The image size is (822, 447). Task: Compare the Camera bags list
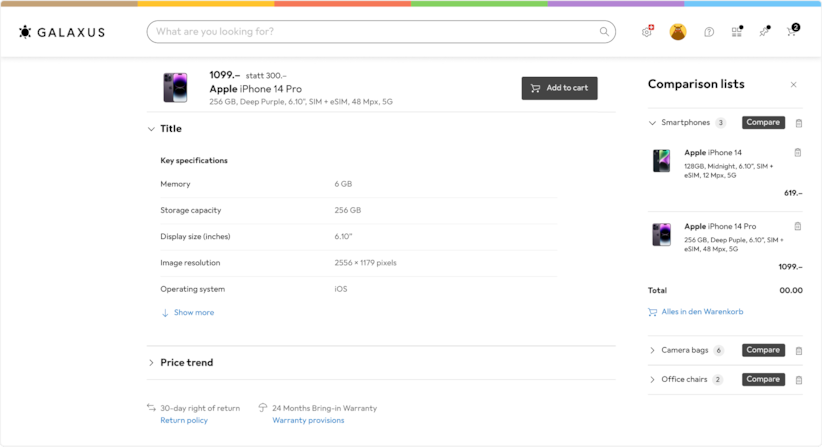763,350
